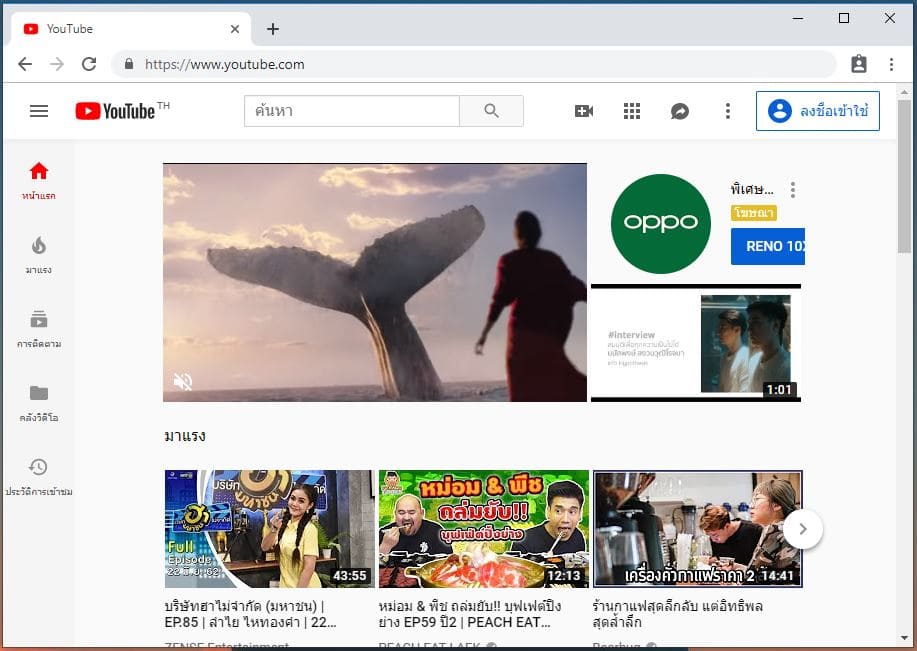The height and width of the screenshot is (651, 917).
Task: Close the YouTube tab
Action: coord(235,29)
